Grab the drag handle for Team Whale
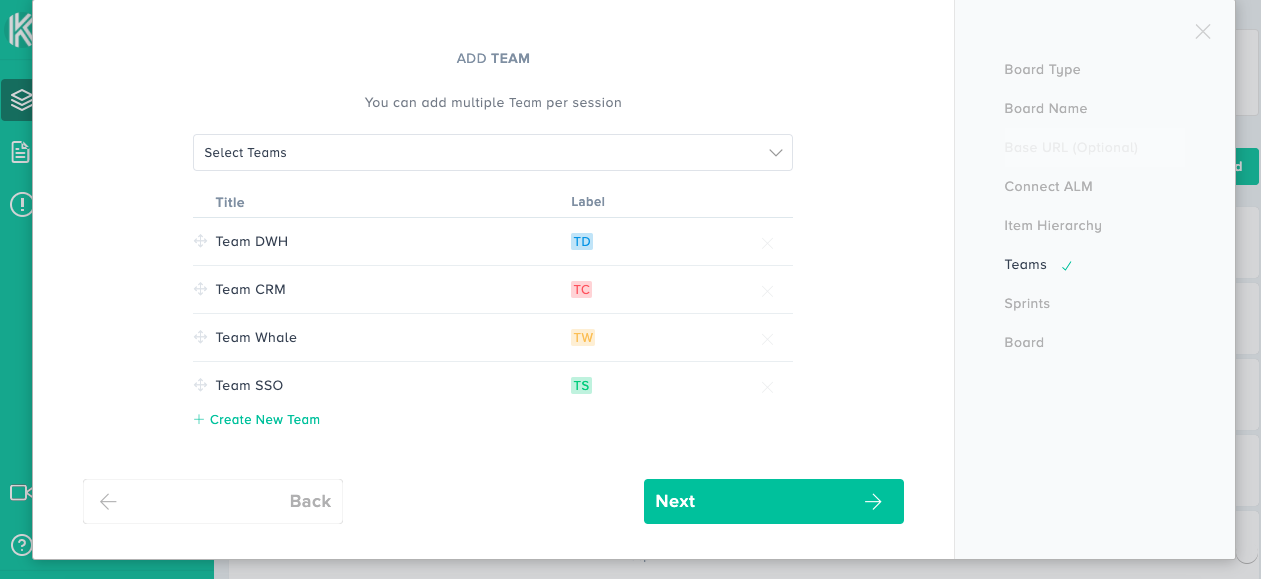 pyautogui.click(x=200, y=337)
